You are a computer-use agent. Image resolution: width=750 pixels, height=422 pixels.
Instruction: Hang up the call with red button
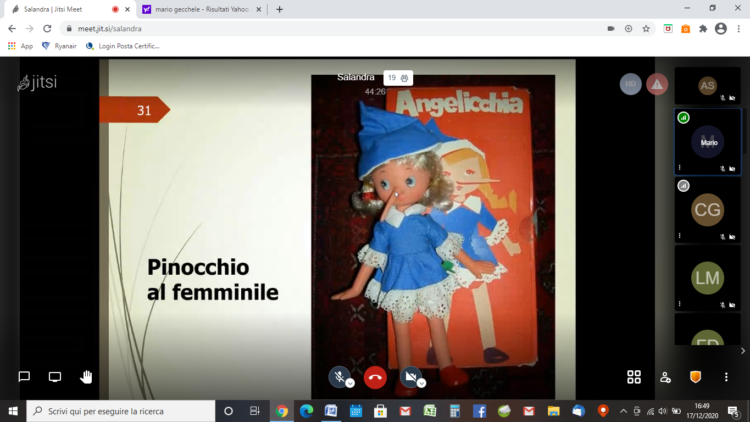(375, 378)
